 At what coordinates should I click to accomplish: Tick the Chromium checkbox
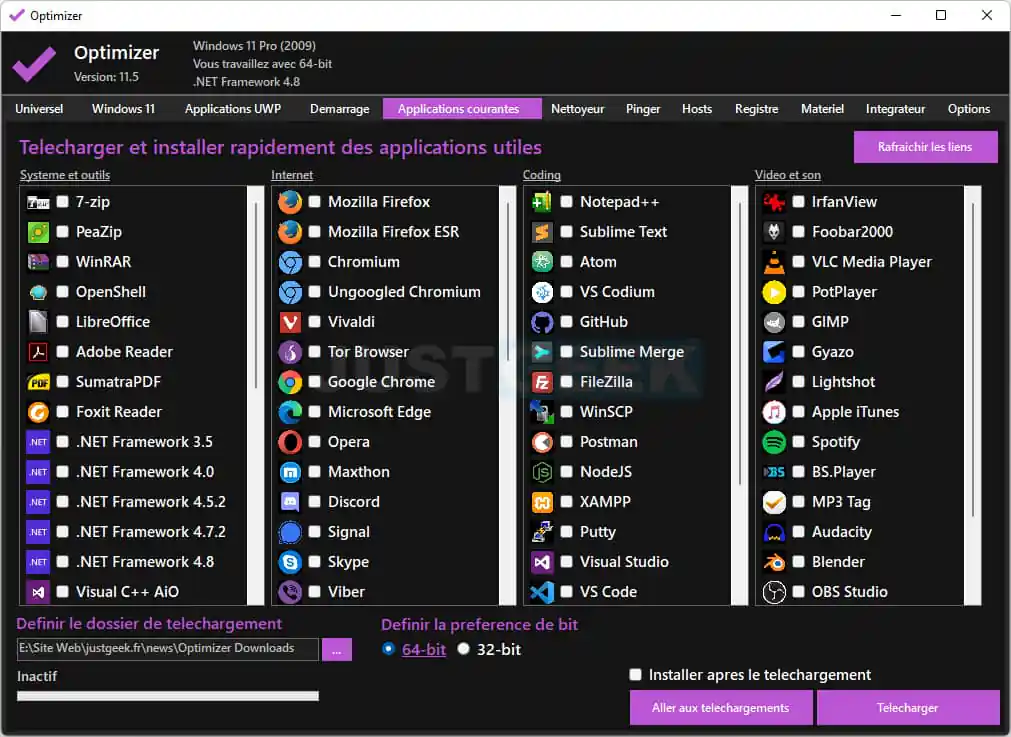[x=315, y=262]
